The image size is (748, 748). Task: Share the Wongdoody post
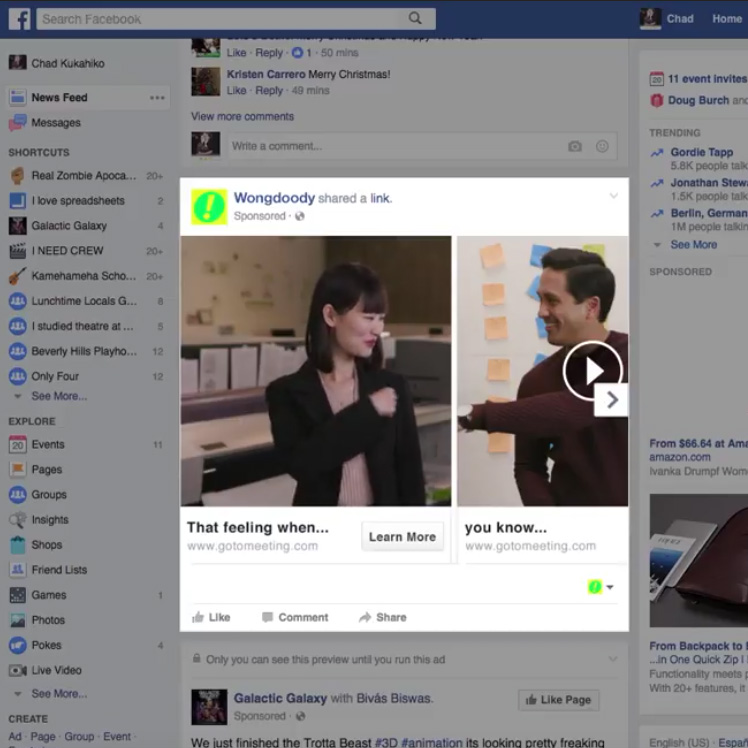(x=383, y=618)
